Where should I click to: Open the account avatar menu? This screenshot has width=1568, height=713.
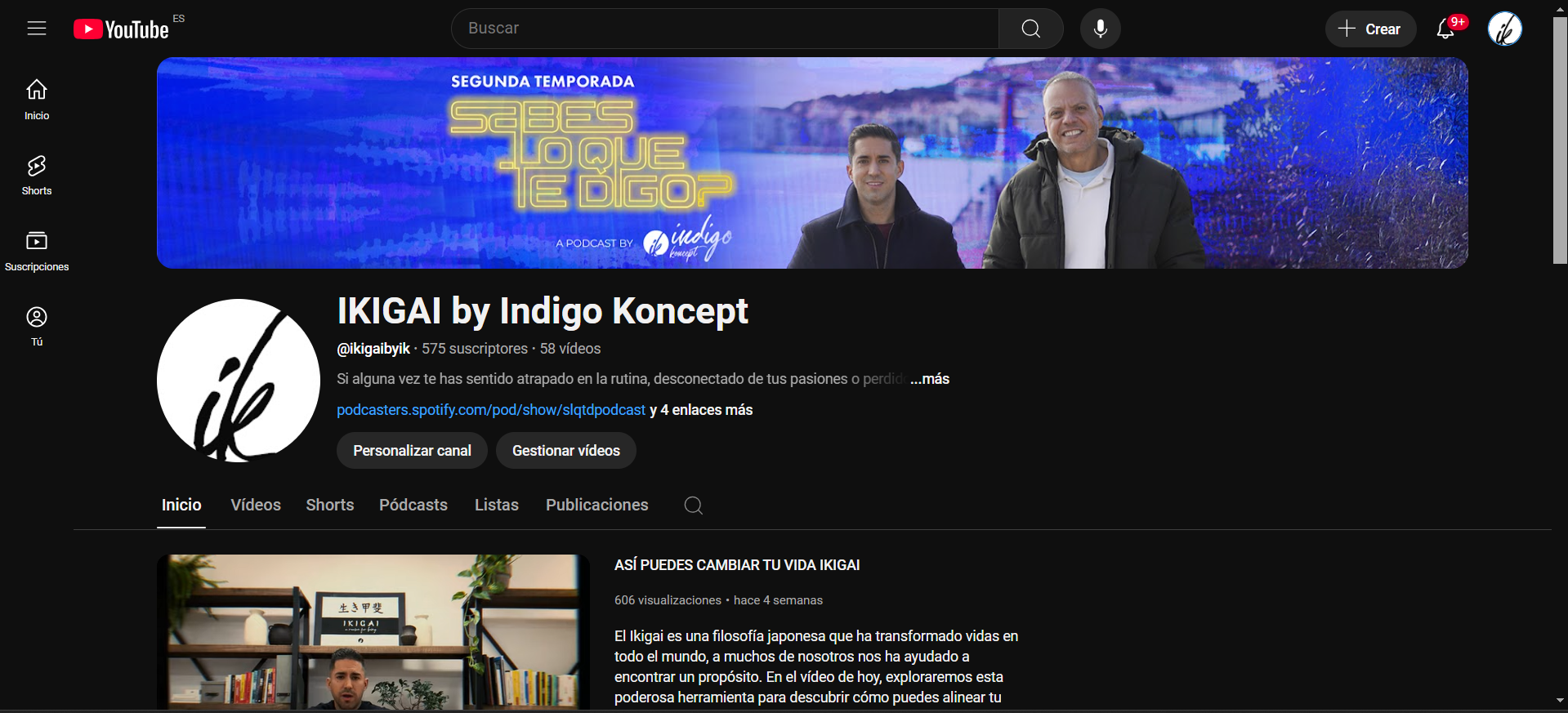[x=1504, y=29]
